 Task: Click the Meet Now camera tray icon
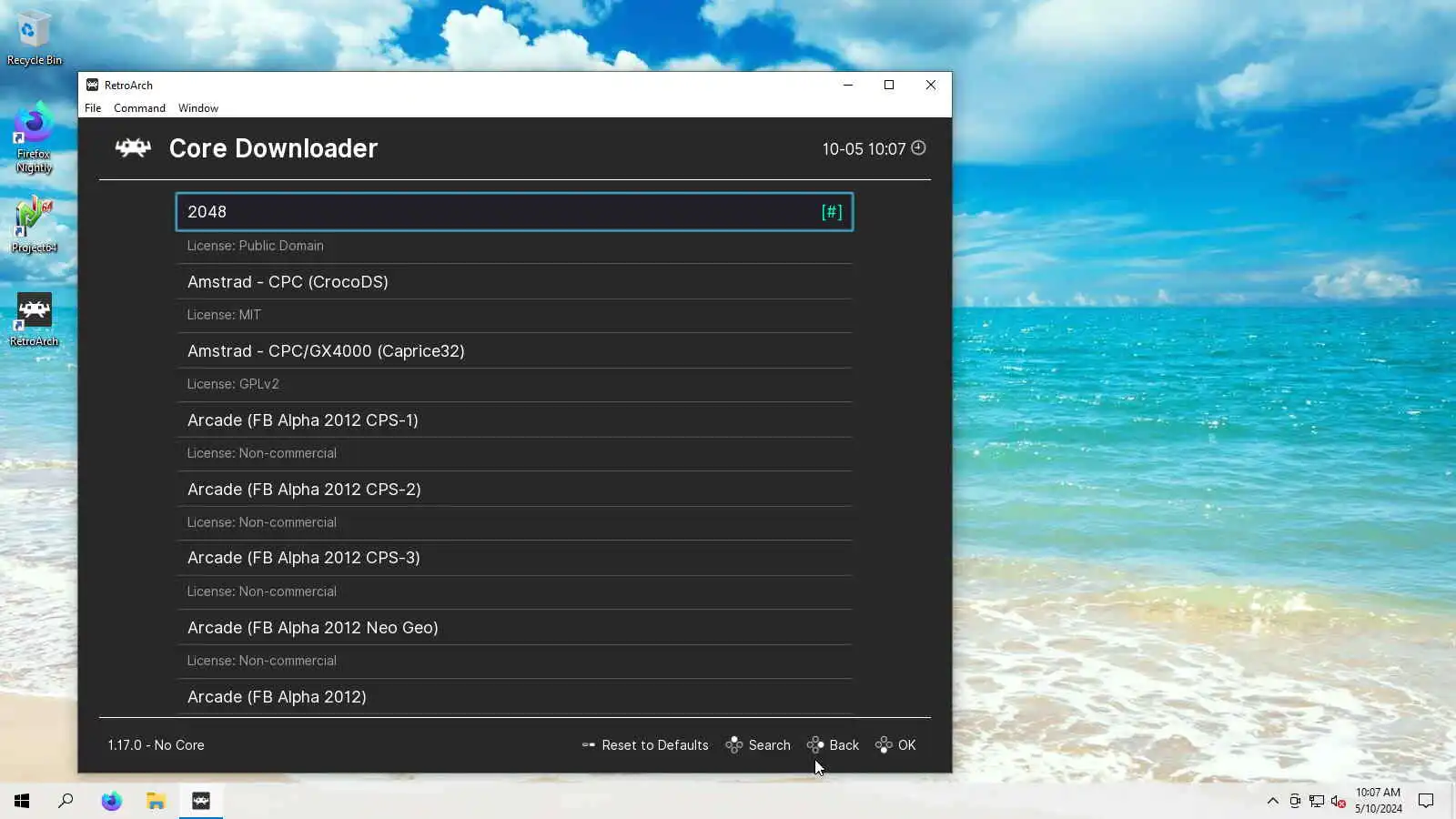pos(1295,801)
